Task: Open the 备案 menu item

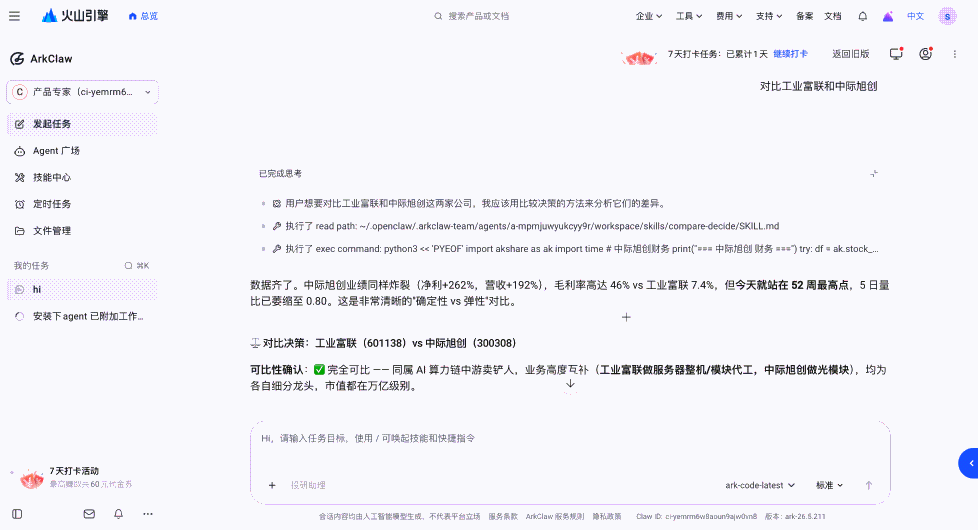Action: point(805,16)
